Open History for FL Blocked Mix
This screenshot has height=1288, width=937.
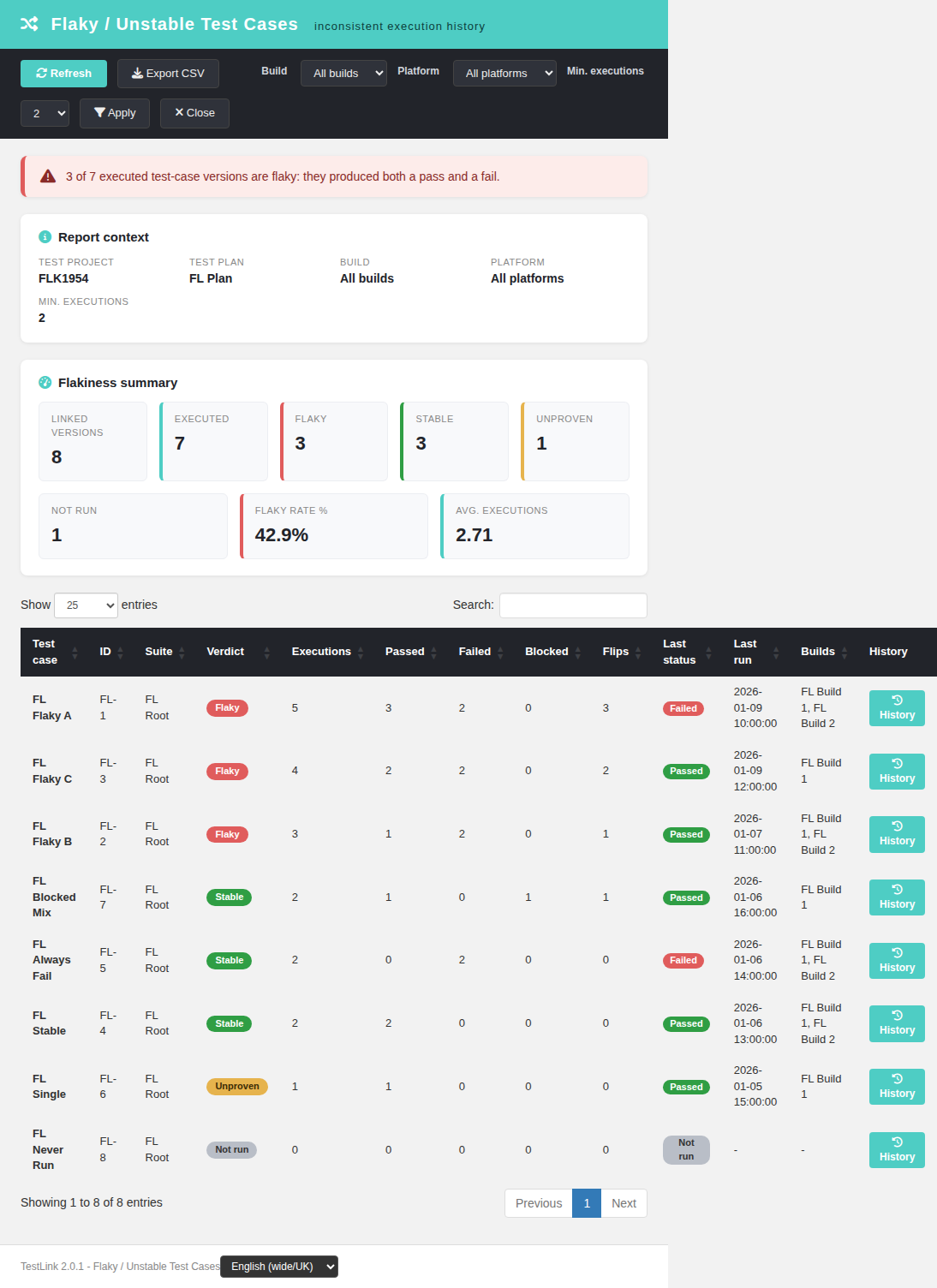click(897, 897)
